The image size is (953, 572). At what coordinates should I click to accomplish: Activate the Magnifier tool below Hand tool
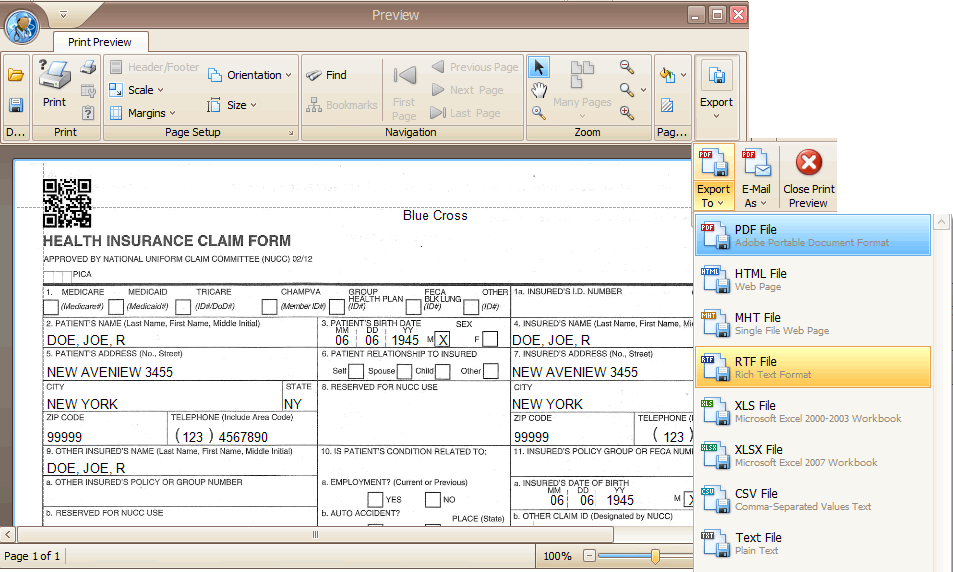point(538,112)
